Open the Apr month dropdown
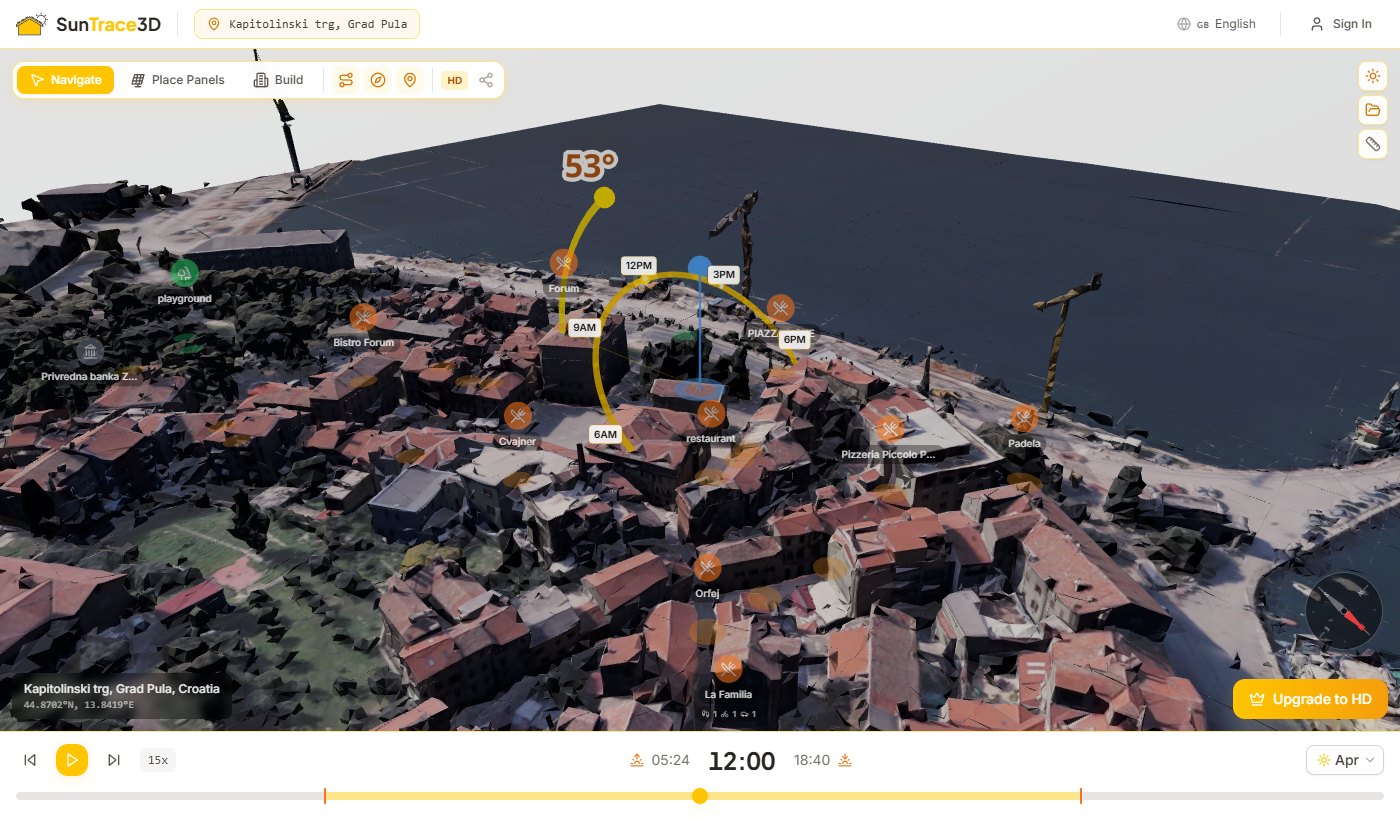1400x820 pixels. [1344, 760]
